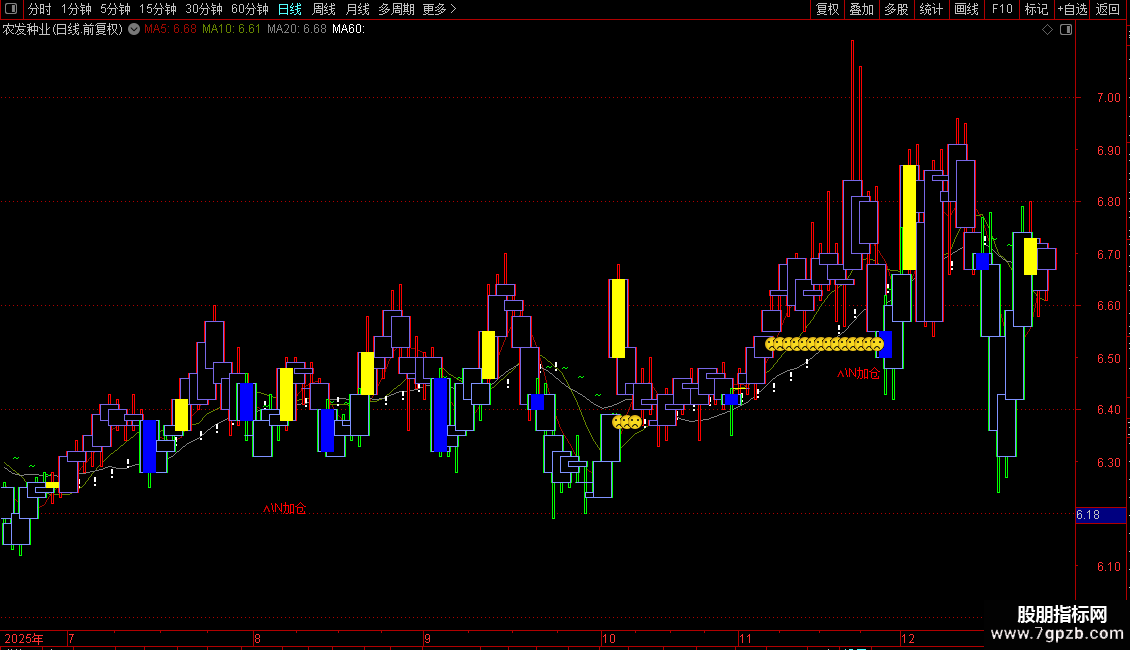Click month 11 on the time axis
This screenshot has height=650, width=1130.
(745, 638)
